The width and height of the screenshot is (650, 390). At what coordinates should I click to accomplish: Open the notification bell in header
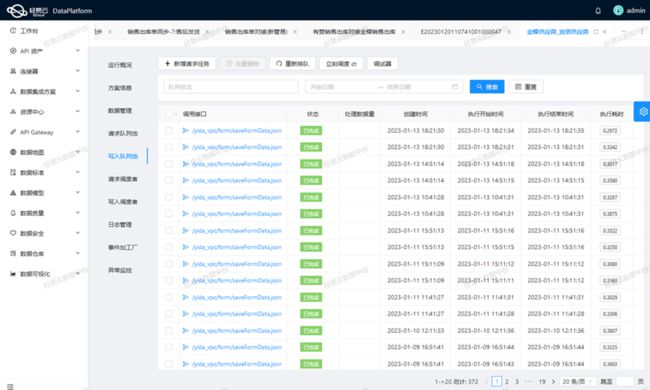[x=598, y=11]
